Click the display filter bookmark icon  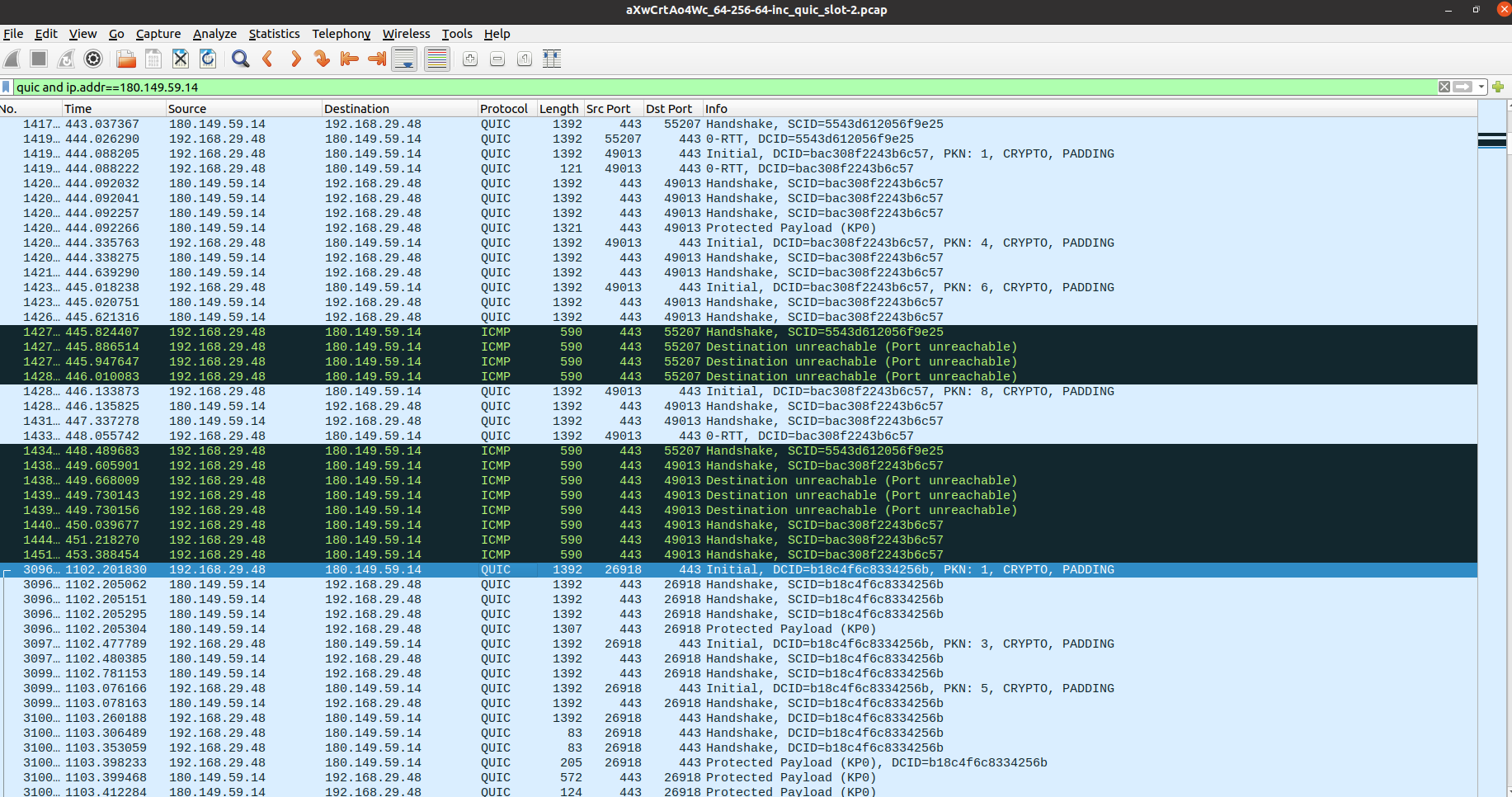[7, 87]
